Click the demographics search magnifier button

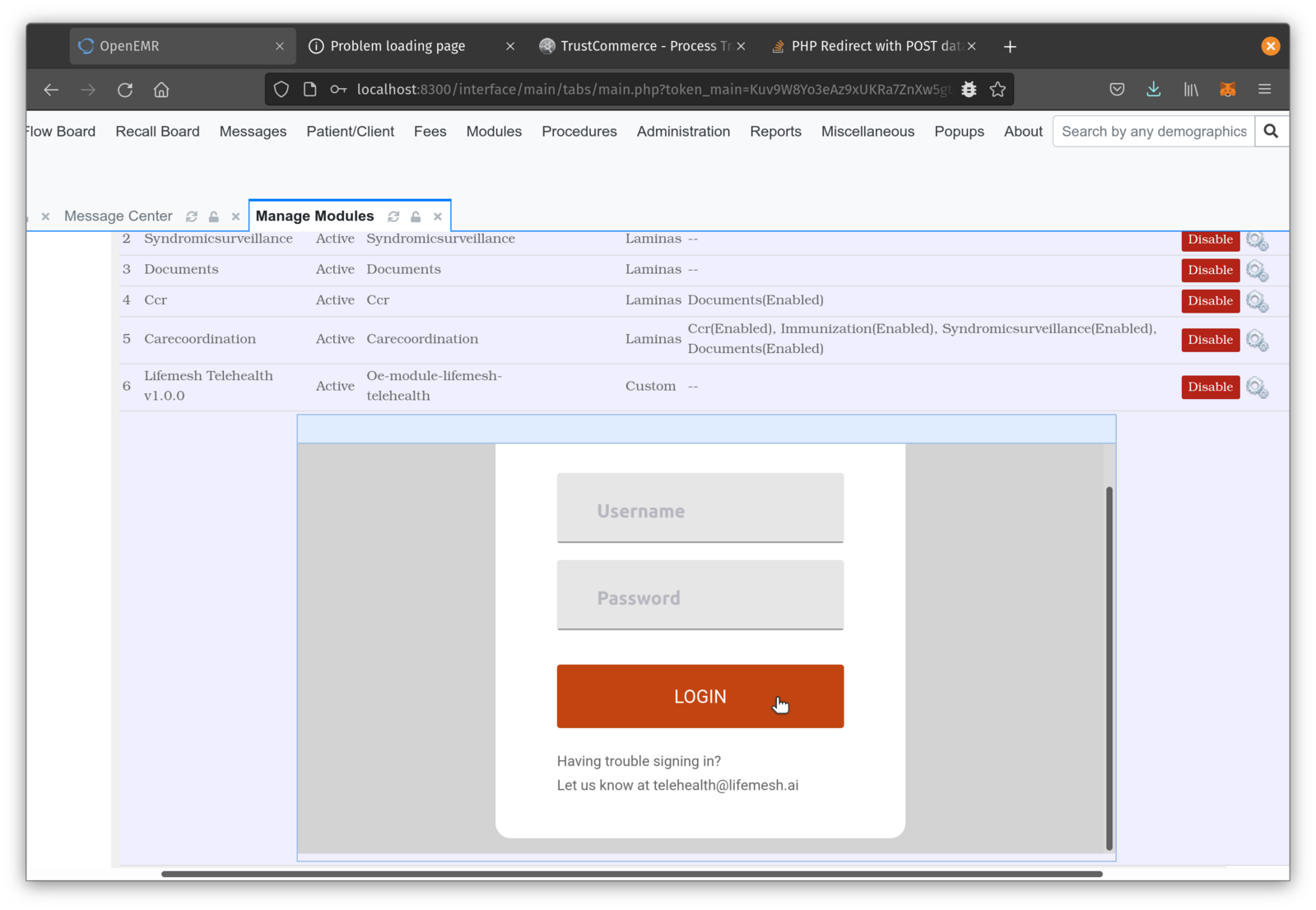1271,132
